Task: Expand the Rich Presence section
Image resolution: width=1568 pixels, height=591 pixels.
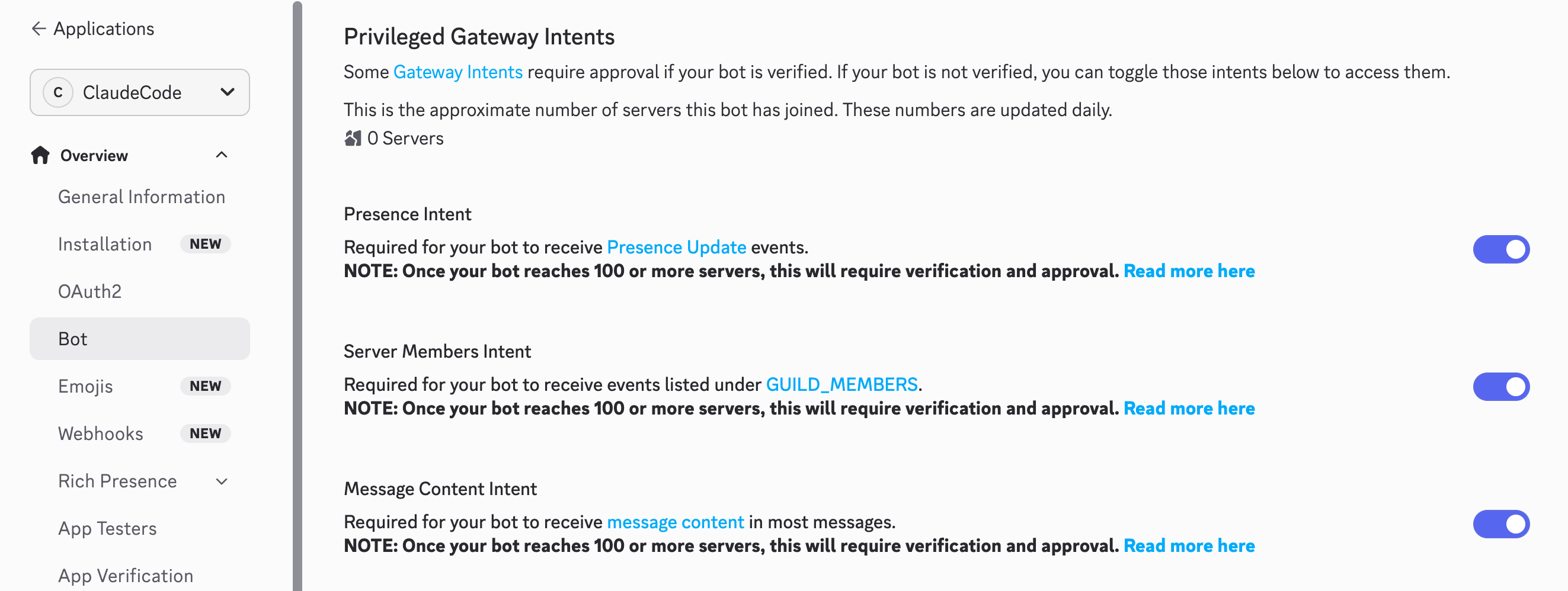Action: [x=222, y=481]
